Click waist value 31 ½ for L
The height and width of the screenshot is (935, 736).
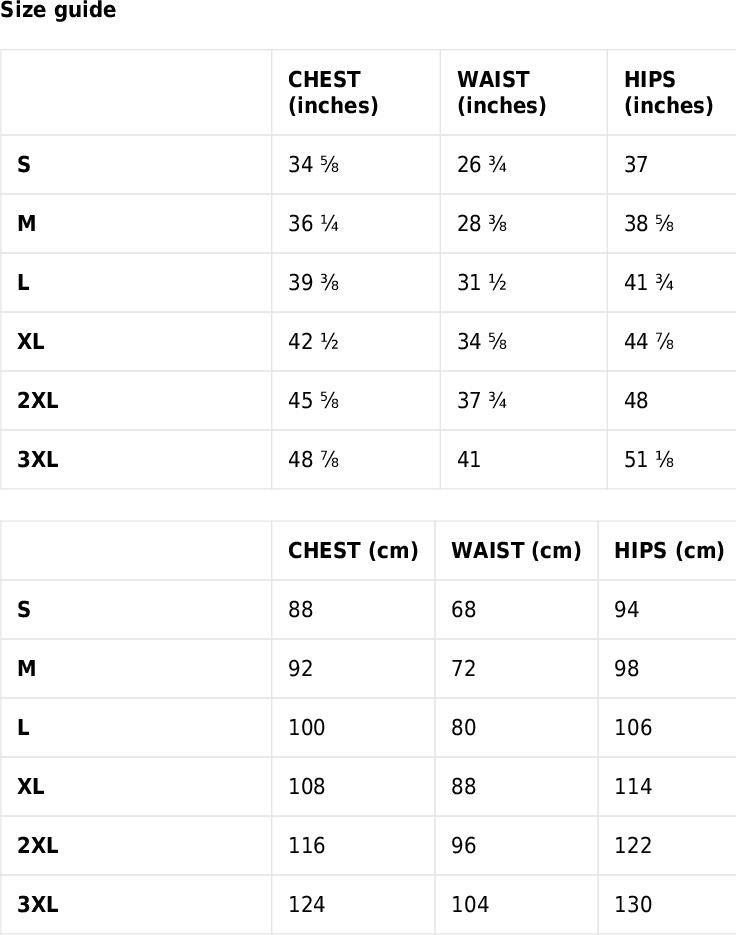[x=481, y=283]
